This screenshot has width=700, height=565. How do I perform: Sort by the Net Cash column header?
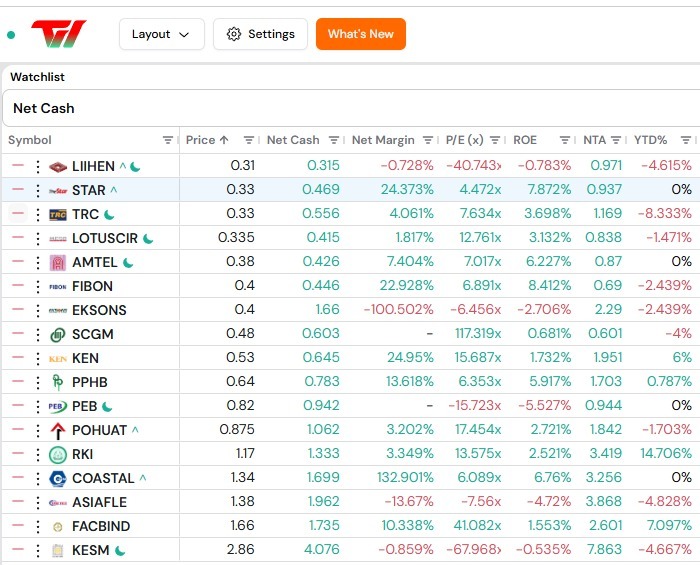(x=293, y=140)
